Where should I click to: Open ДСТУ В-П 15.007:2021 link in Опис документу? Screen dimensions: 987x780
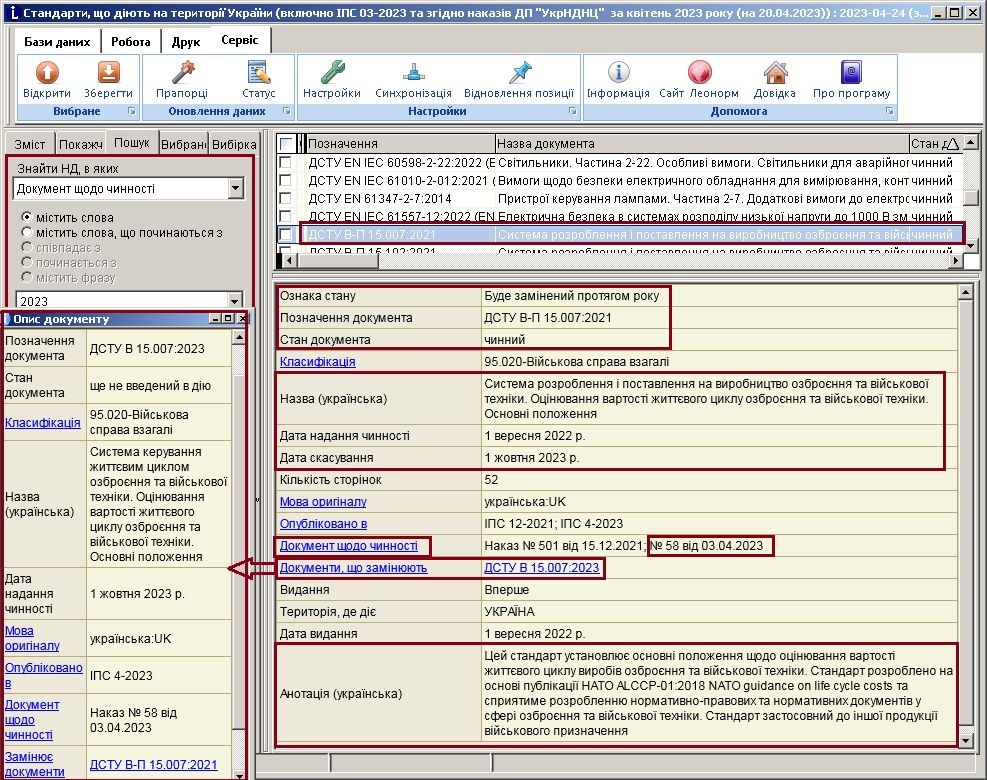coord(154,764)
